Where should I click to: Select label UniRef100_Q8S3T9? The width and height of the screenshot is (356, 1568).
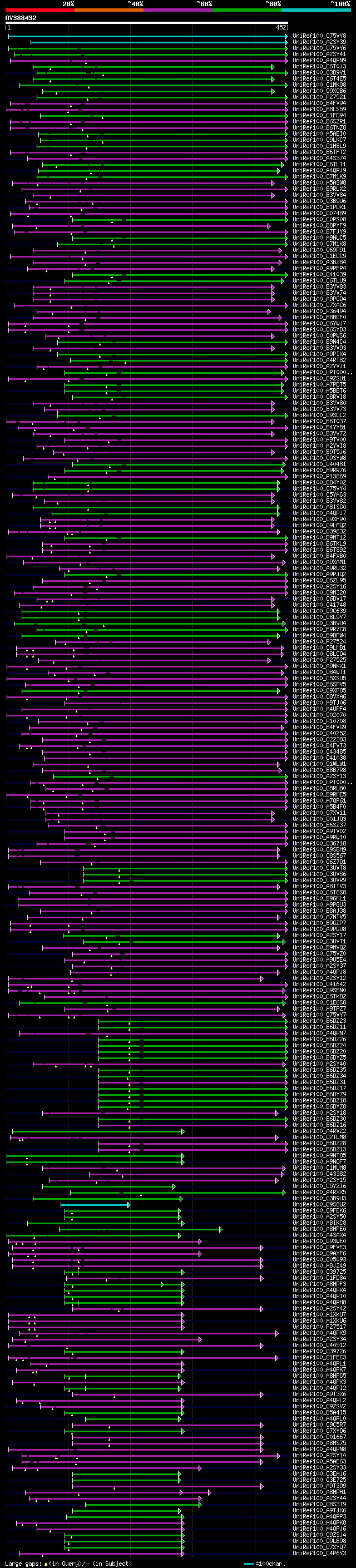[x=319, y=1503]
